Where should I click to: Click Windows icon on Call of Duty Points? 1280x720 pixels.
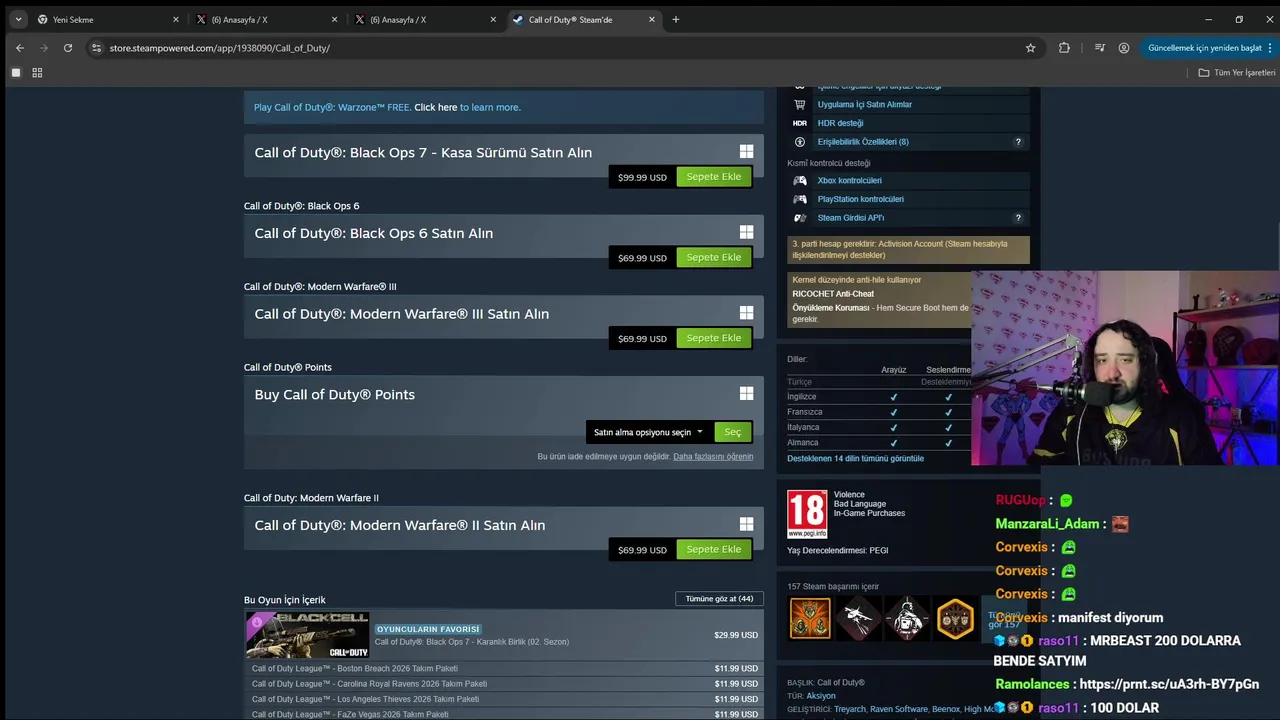point(746,394)
